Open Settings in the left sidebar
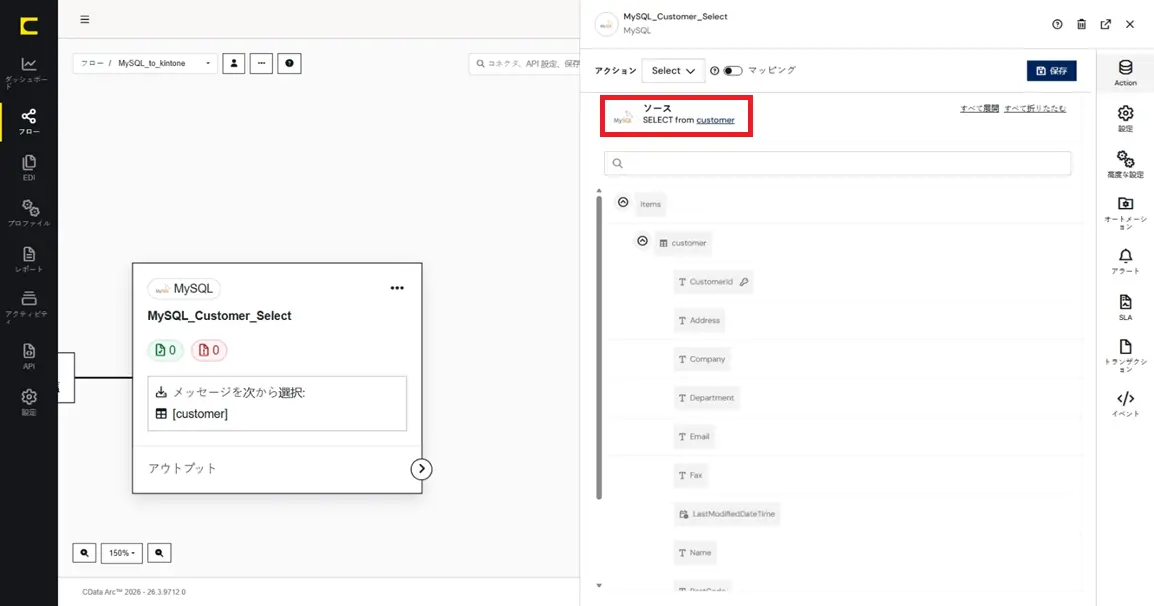Screen dimensions: 1154x606 point(29,401)
